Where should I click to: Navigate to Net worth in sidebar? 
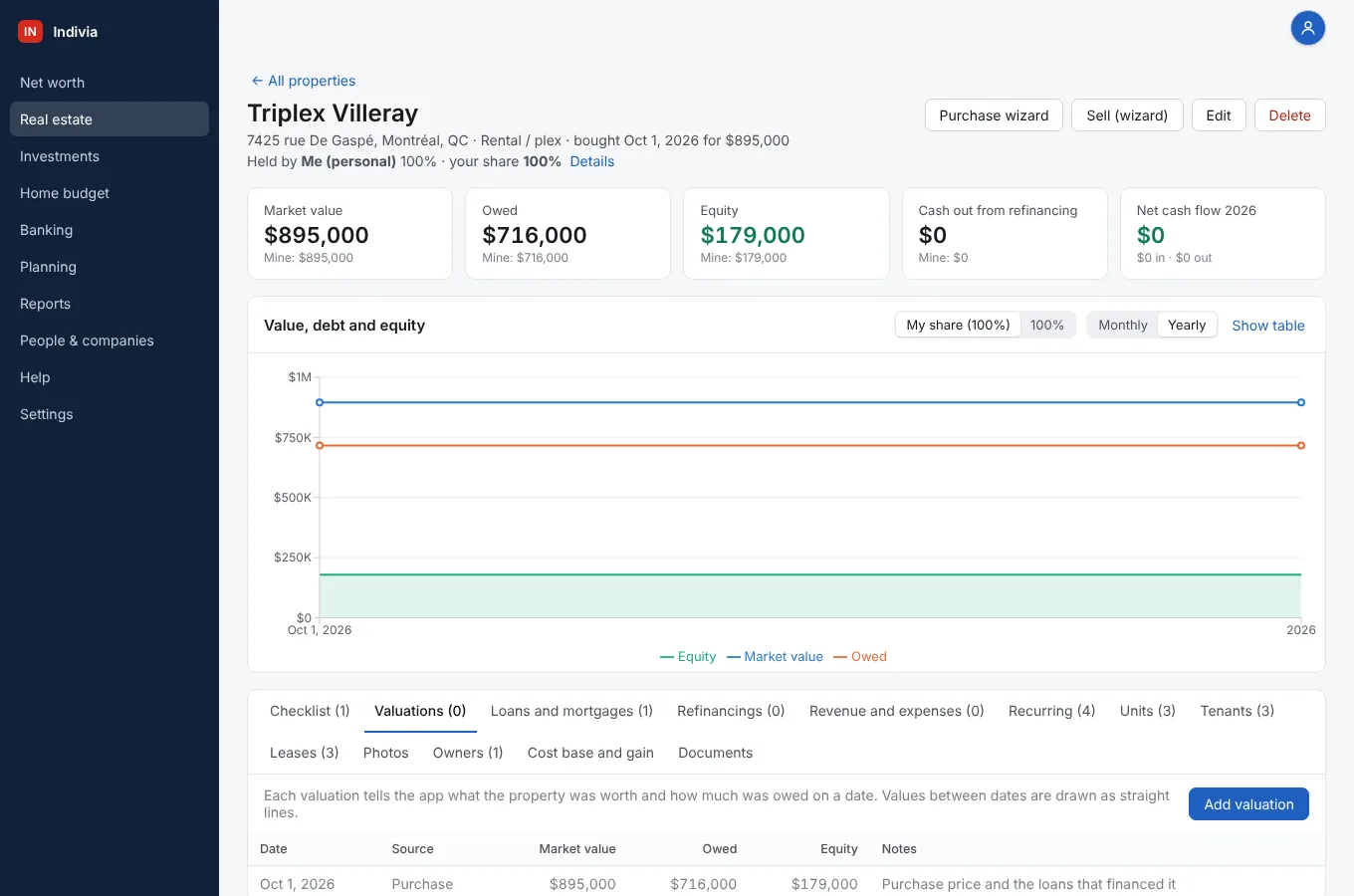point(110,83)
